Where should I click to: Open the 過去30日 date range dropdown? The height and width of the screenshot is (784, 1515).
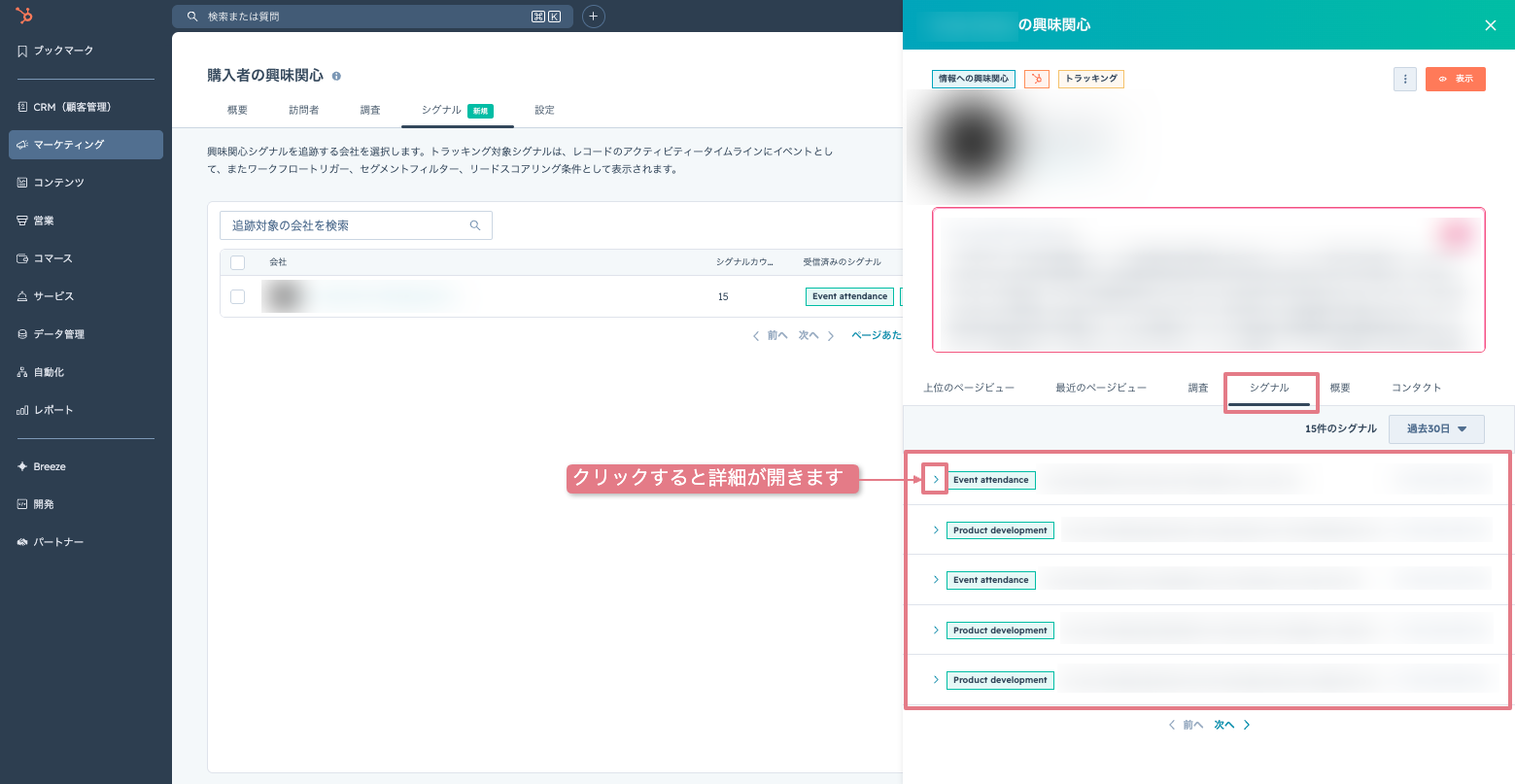pyautogui.click(x=1436, y=428)
